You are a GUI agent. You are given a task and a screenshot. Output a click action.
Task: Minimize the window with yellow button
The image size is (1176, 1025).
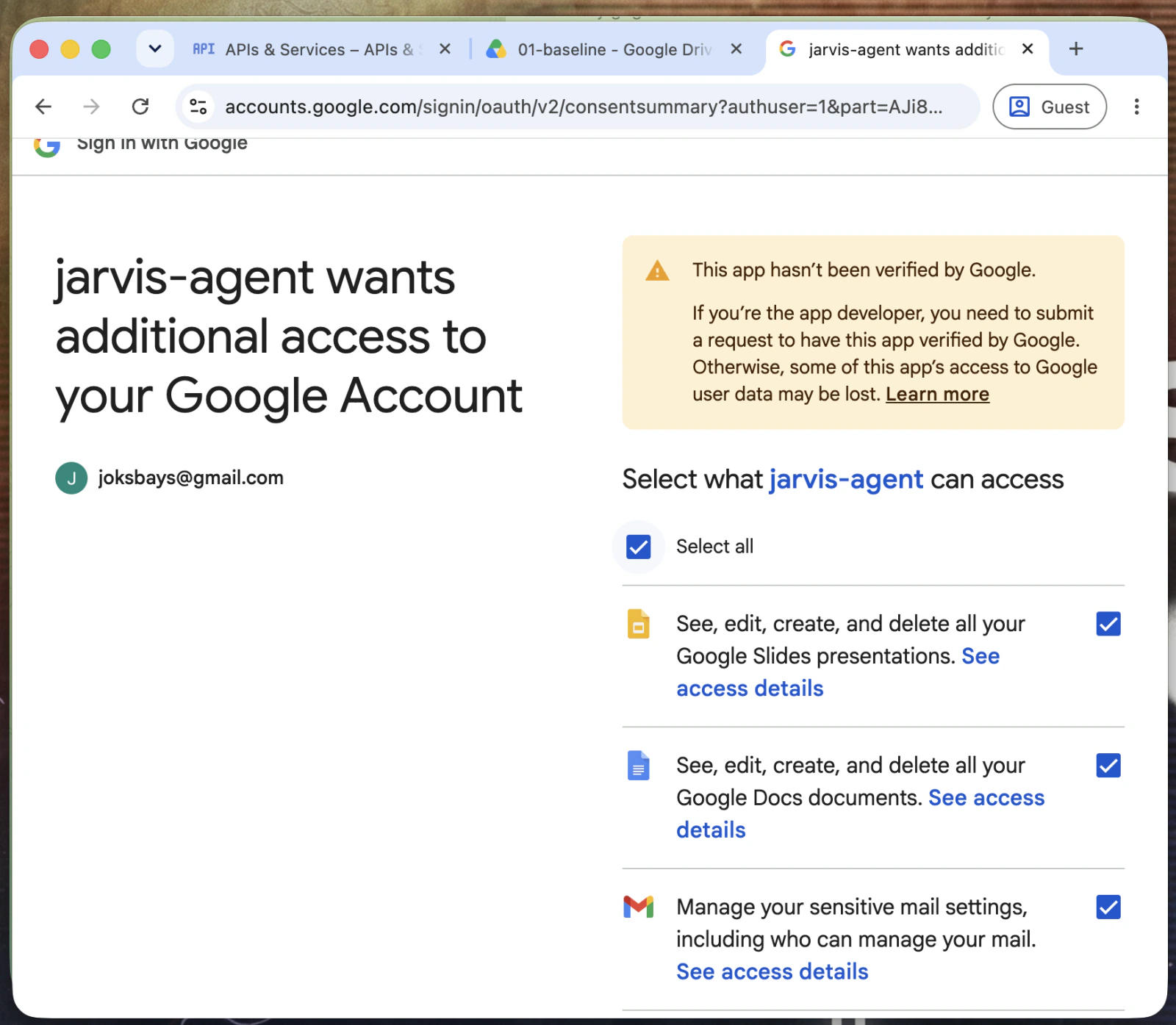pos(70,49)
